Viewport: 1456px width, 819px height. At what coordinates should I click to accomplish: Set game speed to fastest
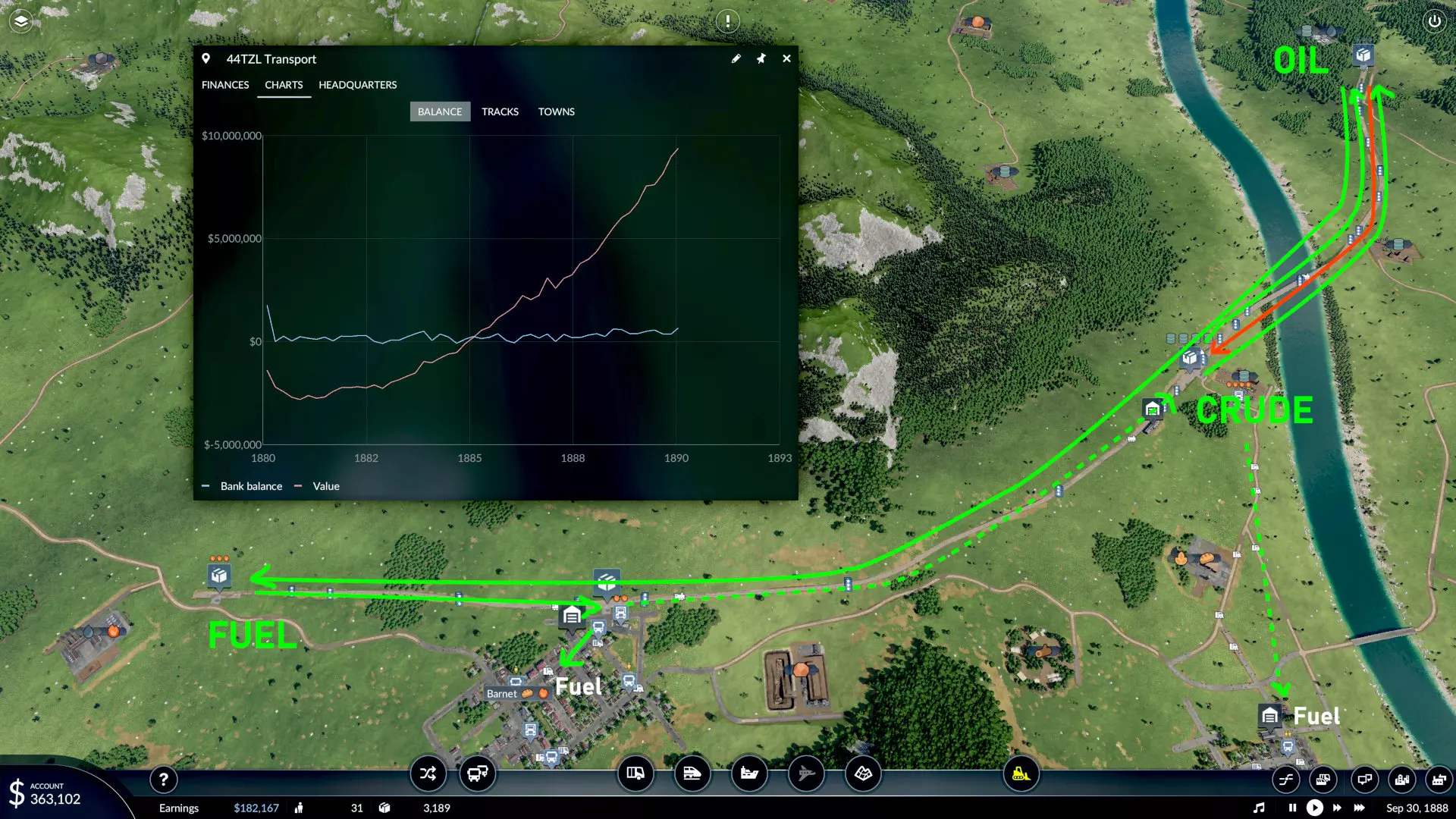coord(1360,808)
